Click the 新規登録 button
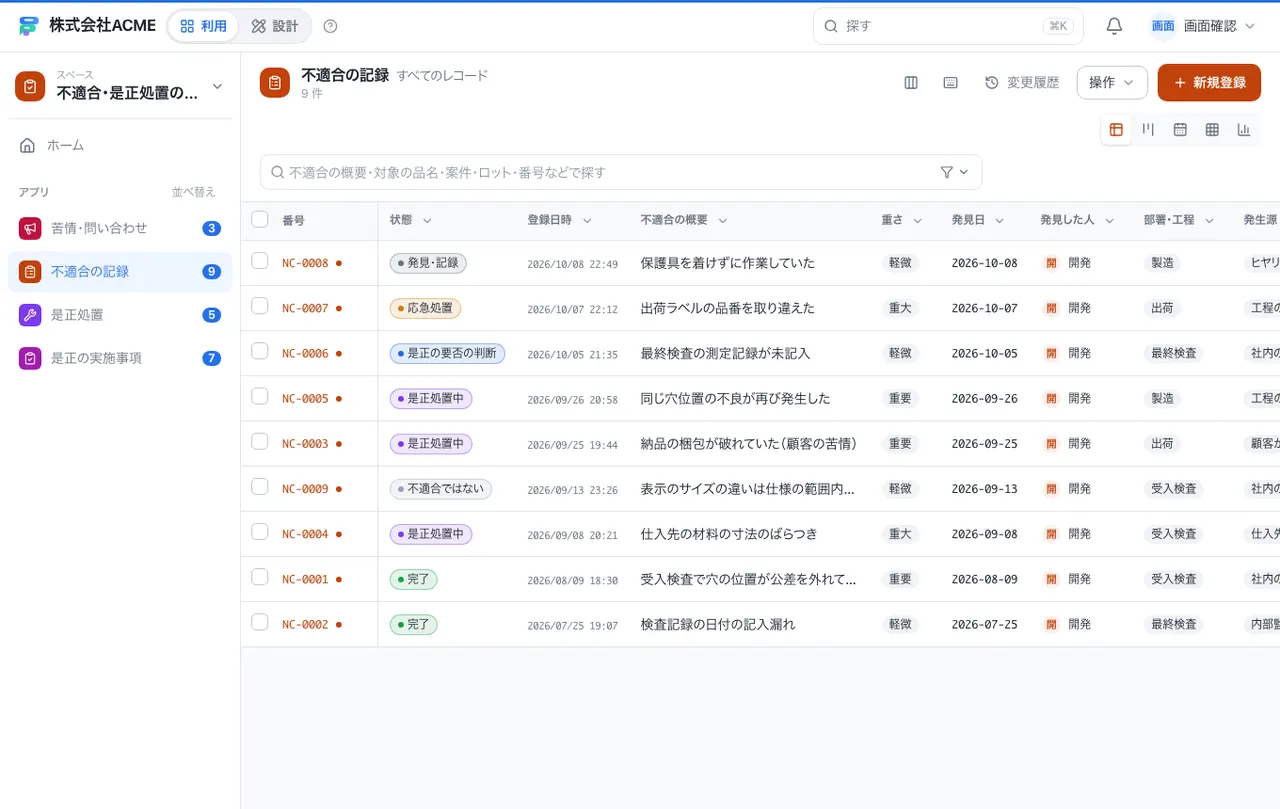The image size is (1280, 809). (1209, 83)
